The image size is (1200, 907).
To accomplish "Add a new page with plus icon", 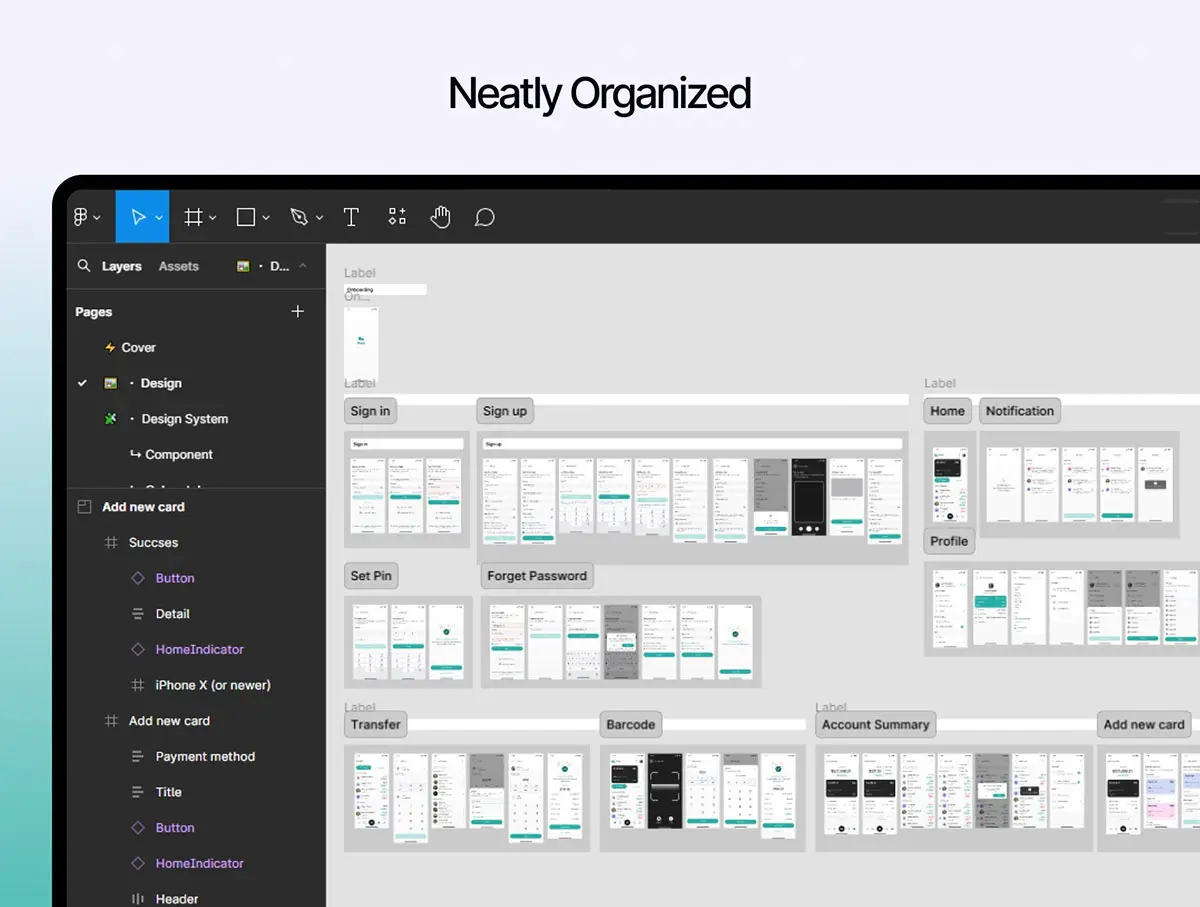I will pos(297,312).
